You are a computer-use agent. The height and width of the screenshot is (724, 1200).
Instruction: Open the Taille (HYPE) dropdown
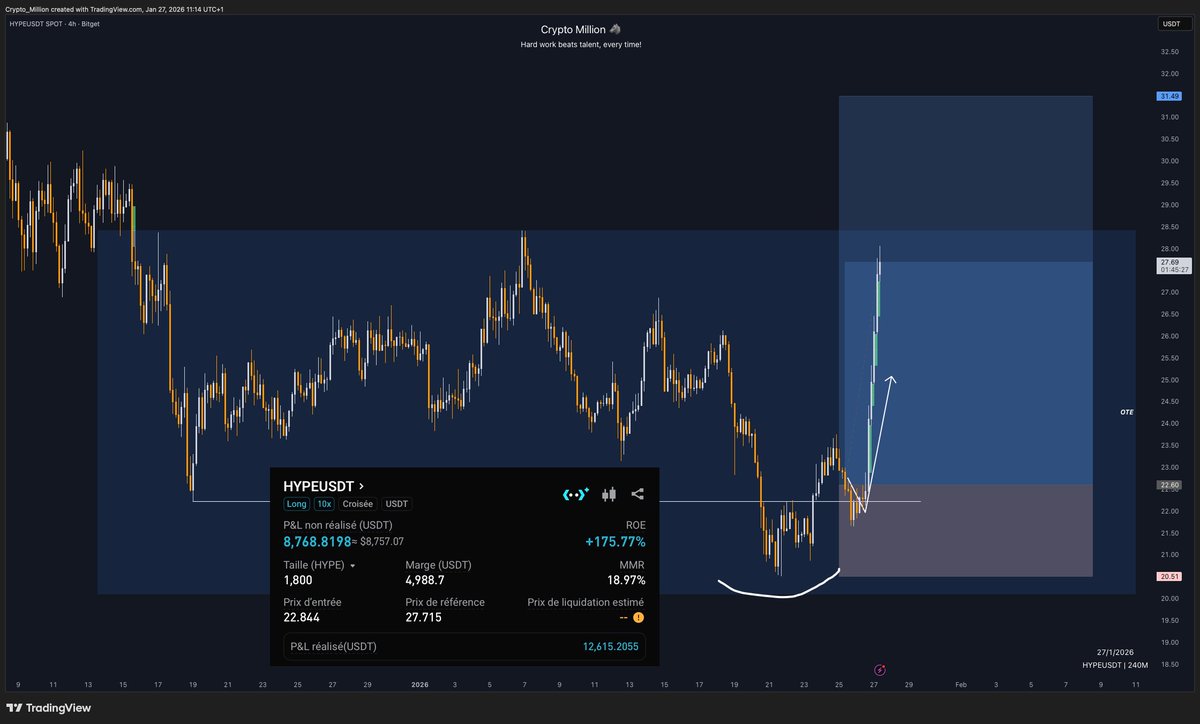pyautogui.click(x=353, y=565)
